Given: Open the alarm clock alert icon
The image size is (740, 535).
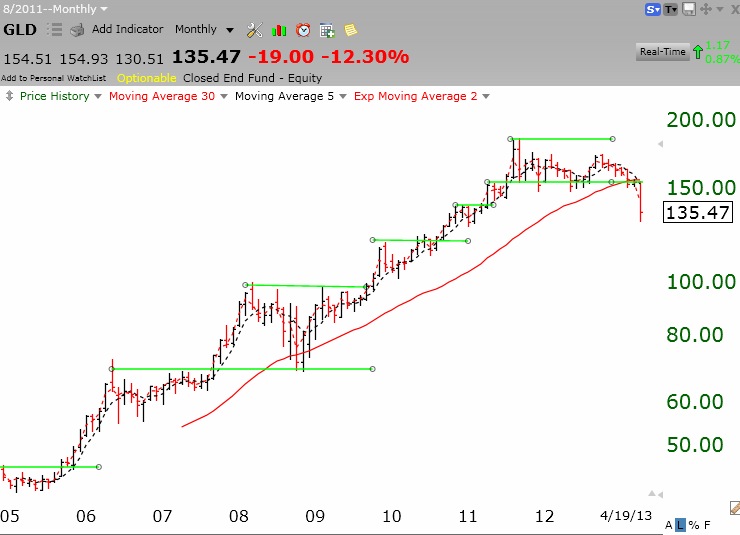Looking at the screenshot, I should (303, 30).
